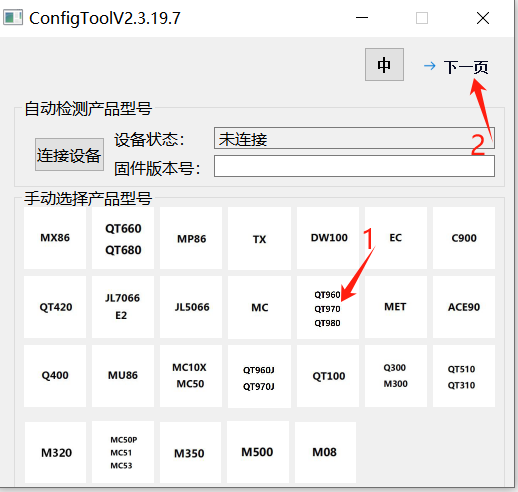Choose the QT660 QT680 model tile
518x492 pixels.
coord(123,238)
